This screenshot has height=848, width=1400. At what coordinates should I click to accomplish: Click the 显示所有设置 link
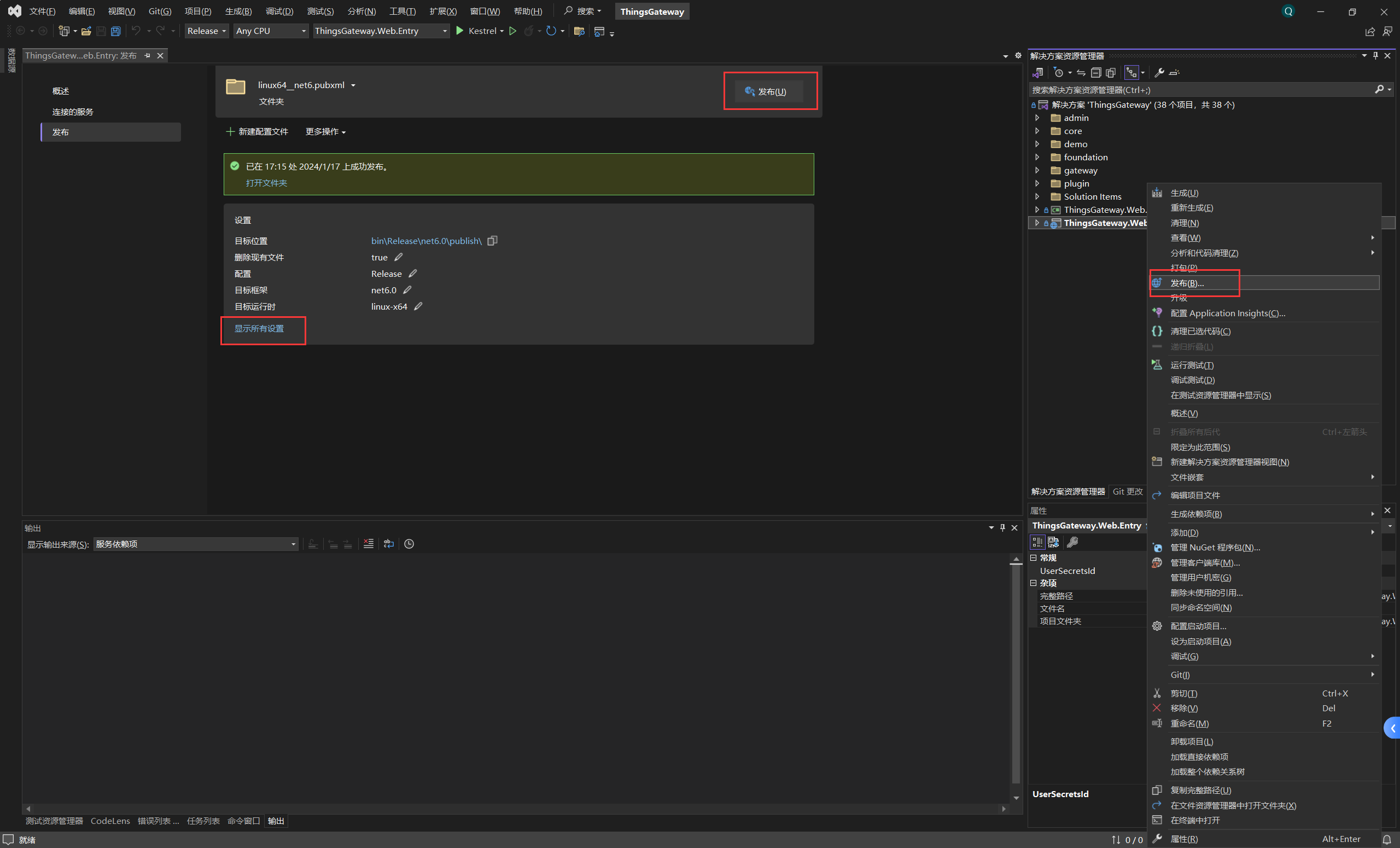click(259, 328)
